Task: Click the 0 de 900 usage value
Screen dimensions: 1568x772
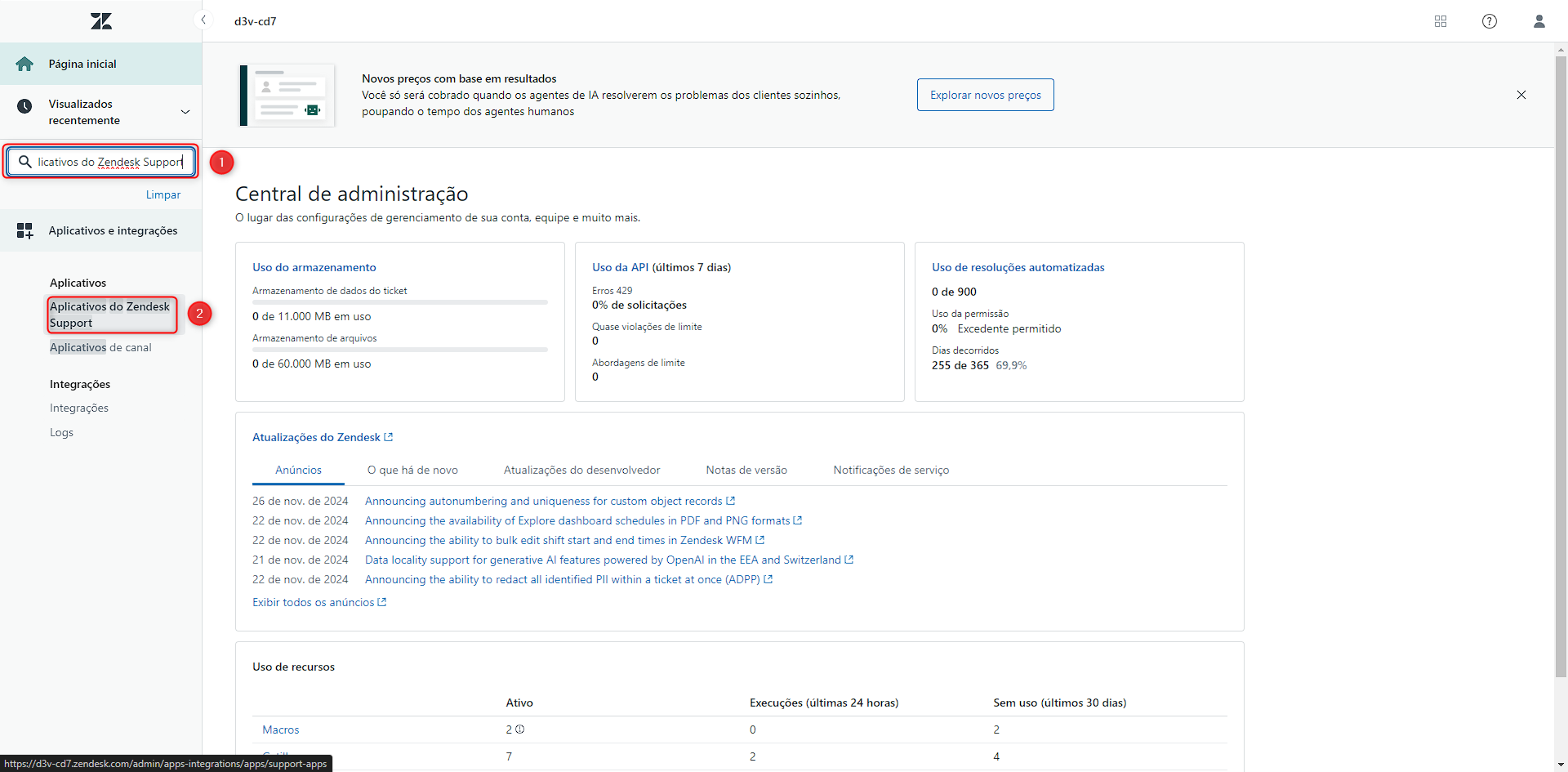Action: tap(954, 292)
